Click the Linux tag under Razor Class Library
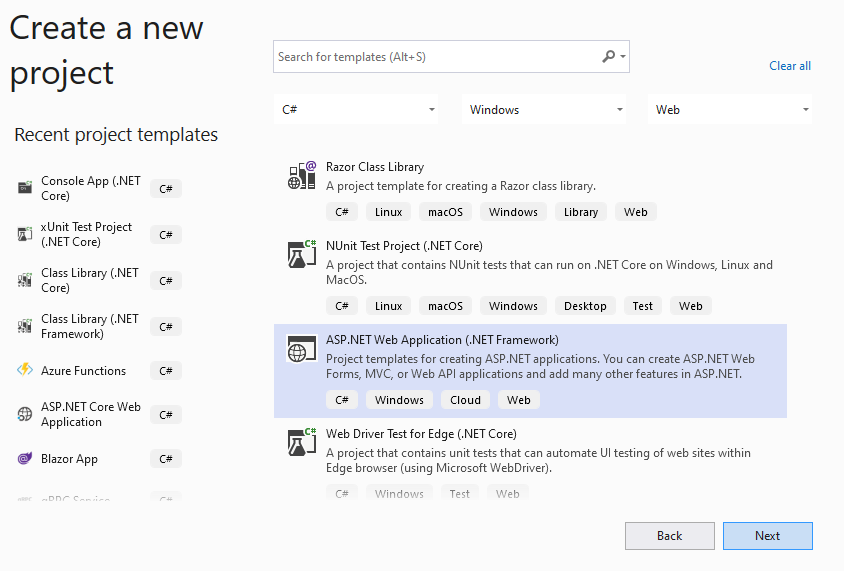 [389, 212]
